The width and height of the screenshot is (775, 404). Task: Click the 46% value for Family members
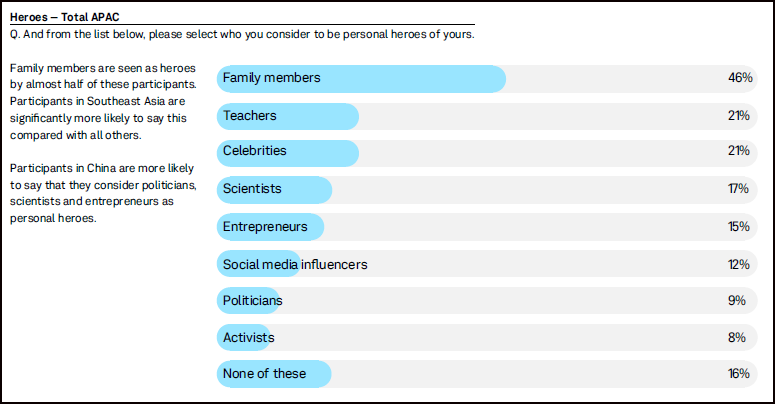click(x=739, y=78)
